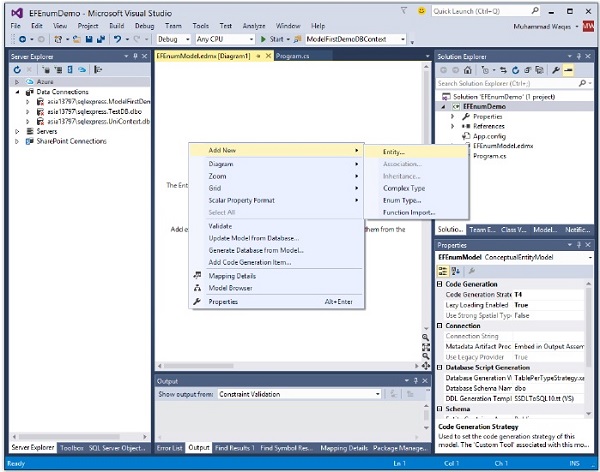Select Entity... from Add New submenu

pyautogui.click(x=416, y=152)
